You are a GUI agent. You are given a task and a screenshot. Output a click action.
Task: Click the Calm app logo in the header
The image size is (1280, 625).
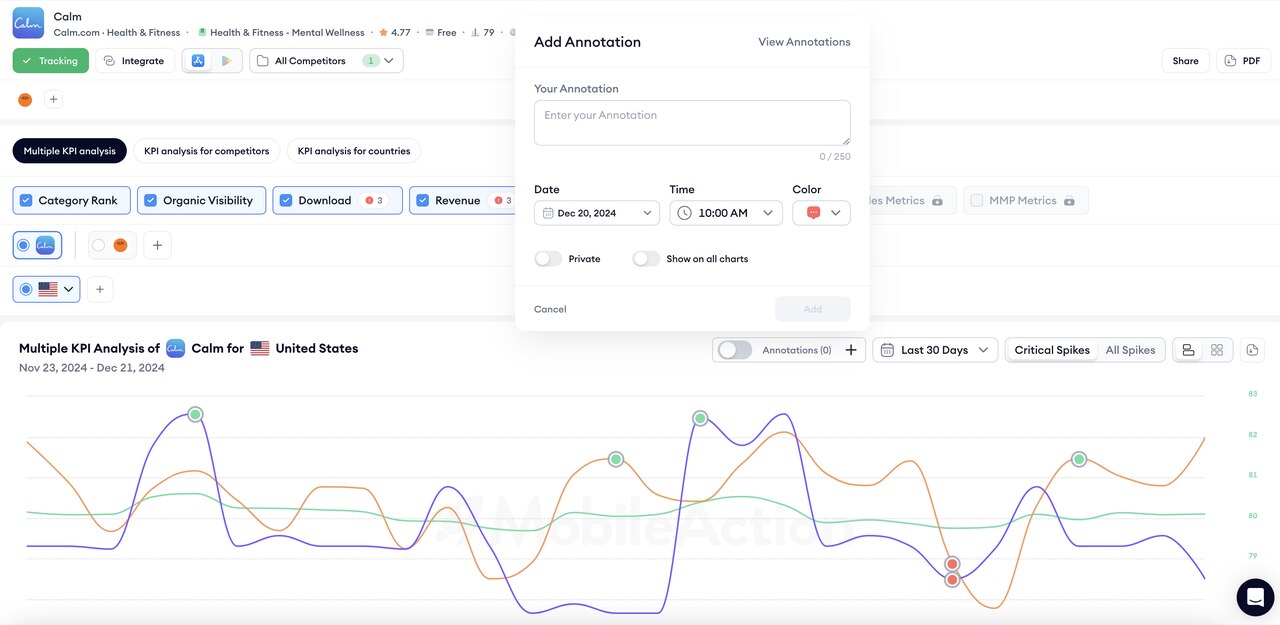tap(28, 23)
